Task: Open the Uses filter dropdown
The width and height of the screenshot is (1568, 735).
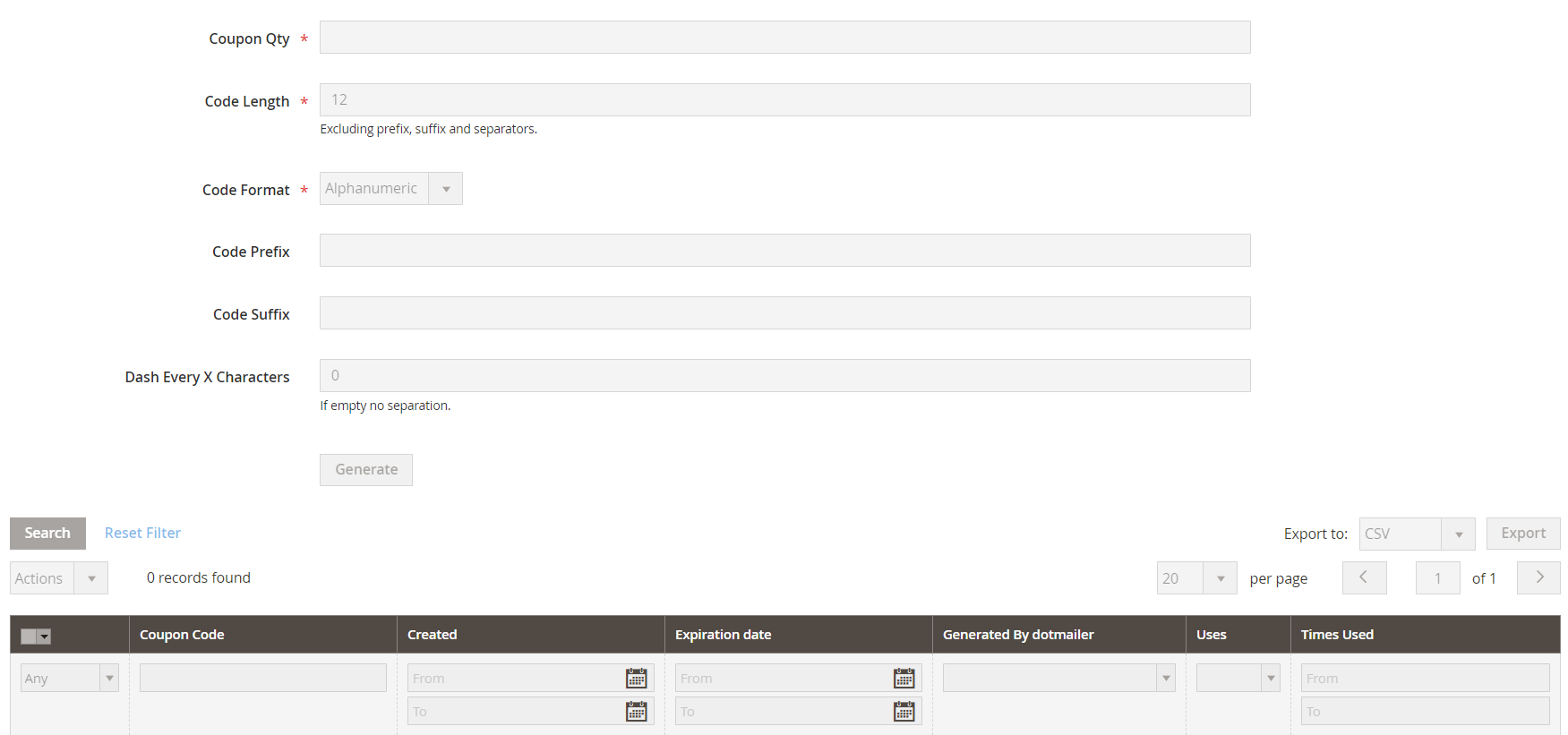Action: click(x=1238, y=678)
